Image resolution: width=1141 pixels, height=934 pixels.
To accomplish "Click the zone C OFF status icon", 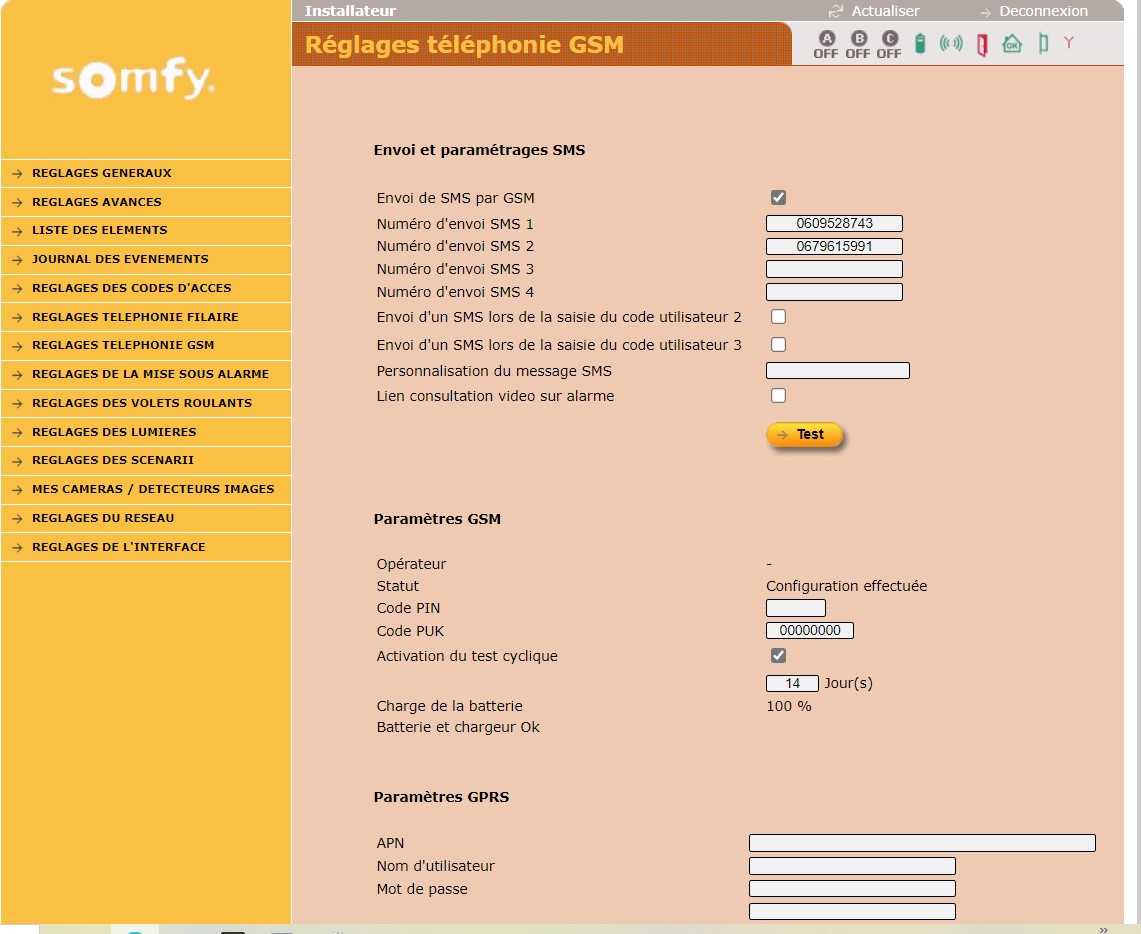I will [889, 44].
